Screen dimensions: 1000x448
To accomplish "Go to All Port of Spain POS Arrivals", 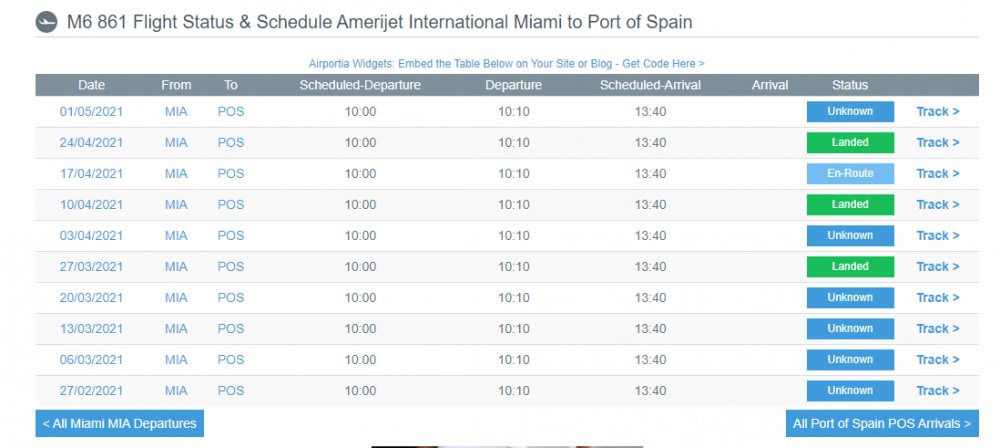I will click(882, 423).
